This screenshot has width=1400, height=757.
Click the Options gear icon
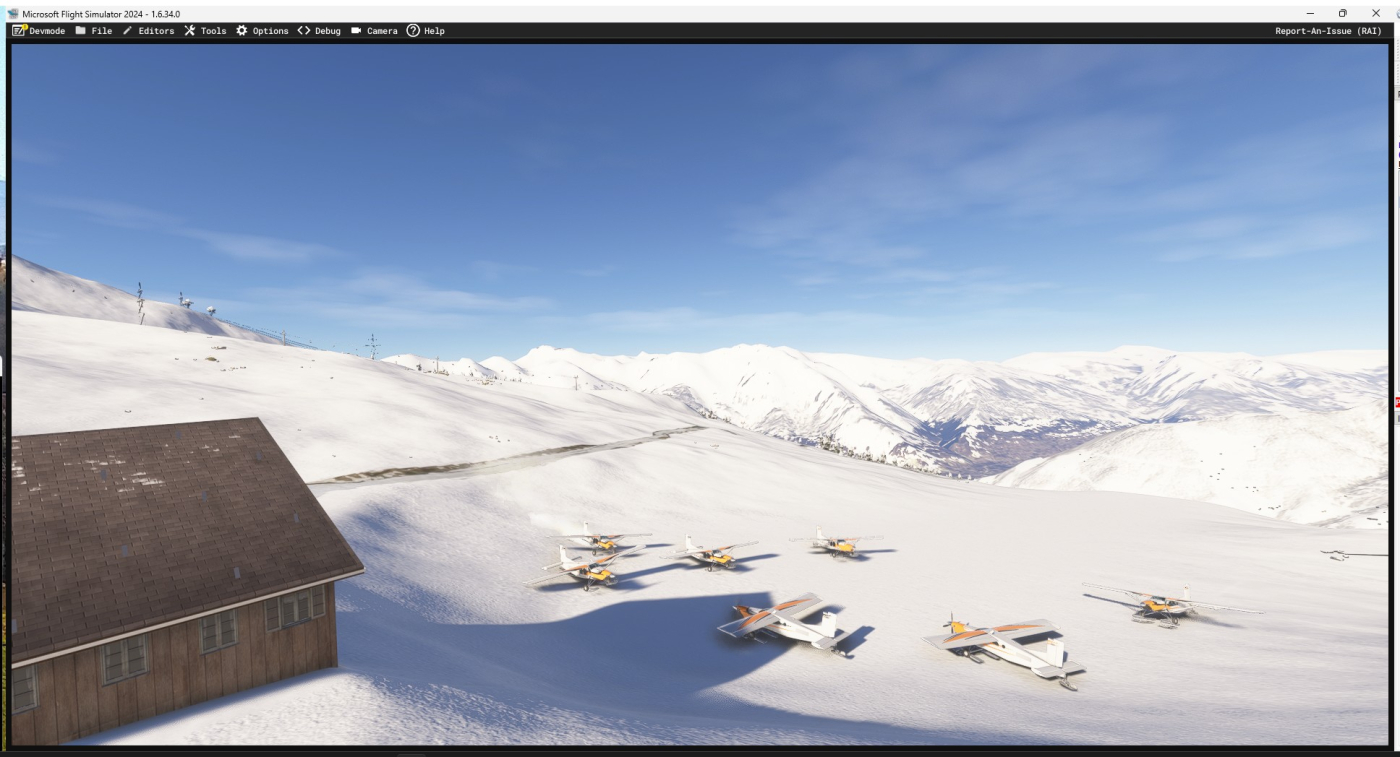click(242, 31)
